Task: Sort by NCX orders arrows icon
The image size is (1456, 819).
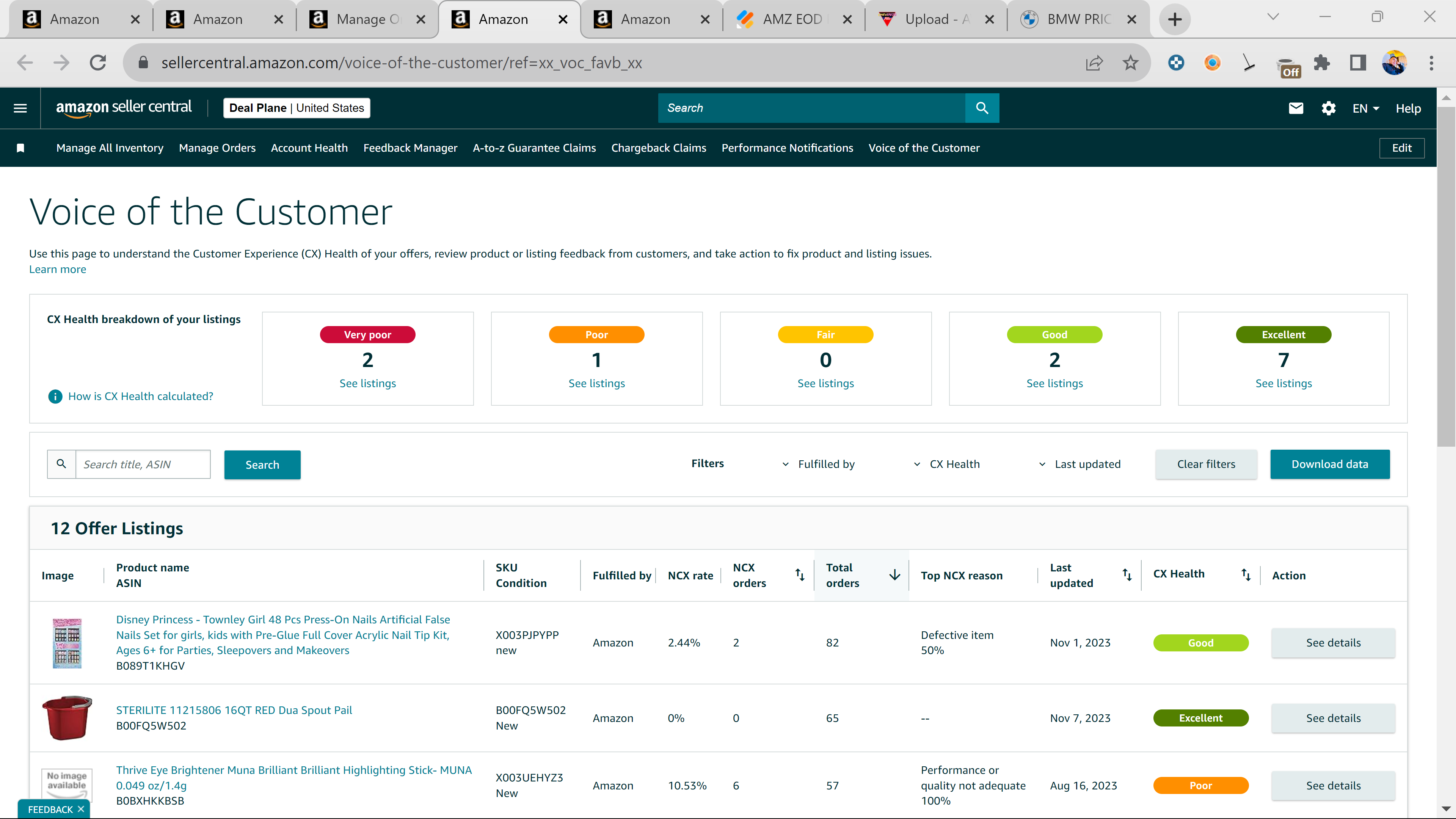Action: click(800, 575)
